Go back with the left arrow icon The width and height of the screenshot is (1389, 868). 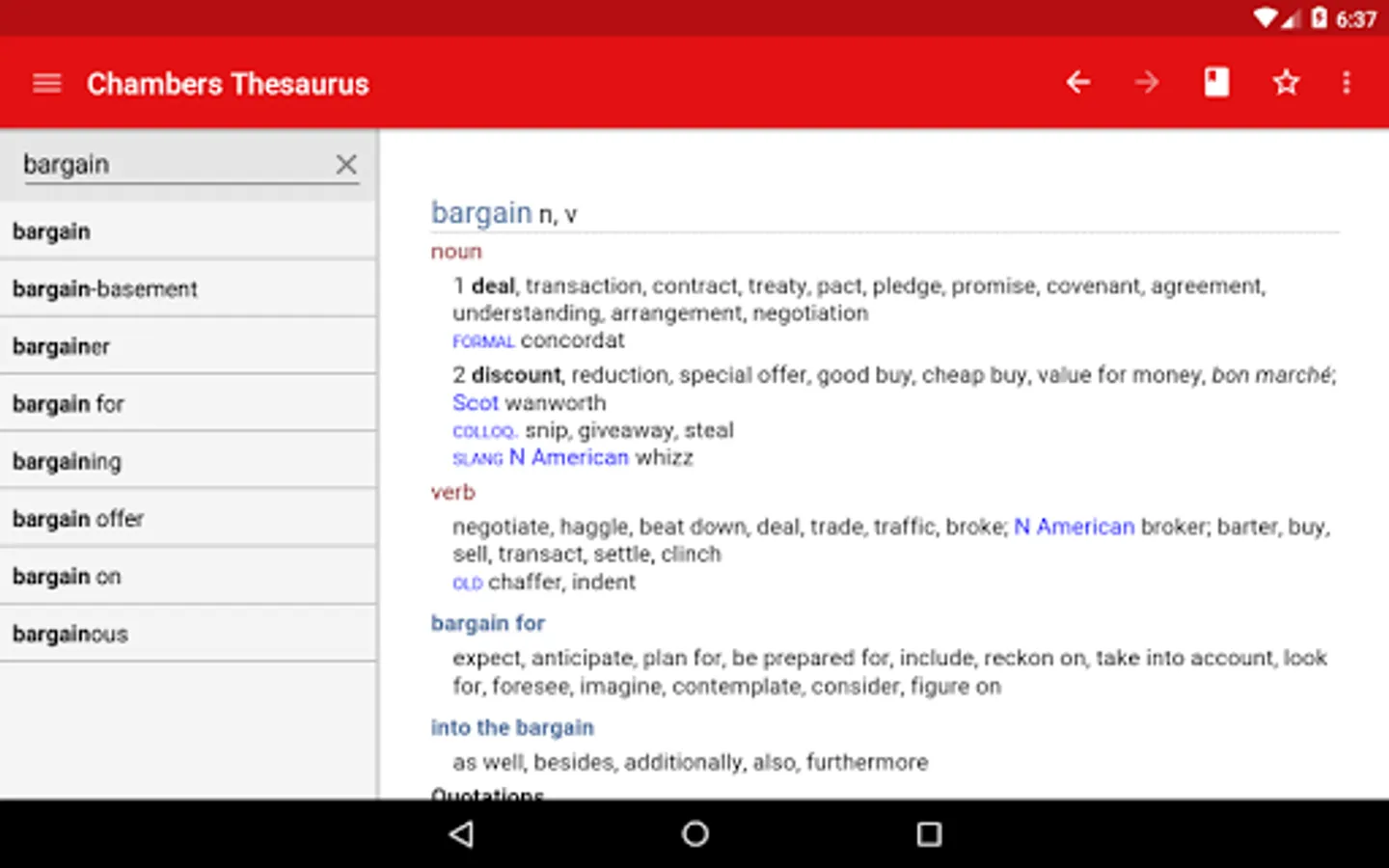tap(1078, 83)
